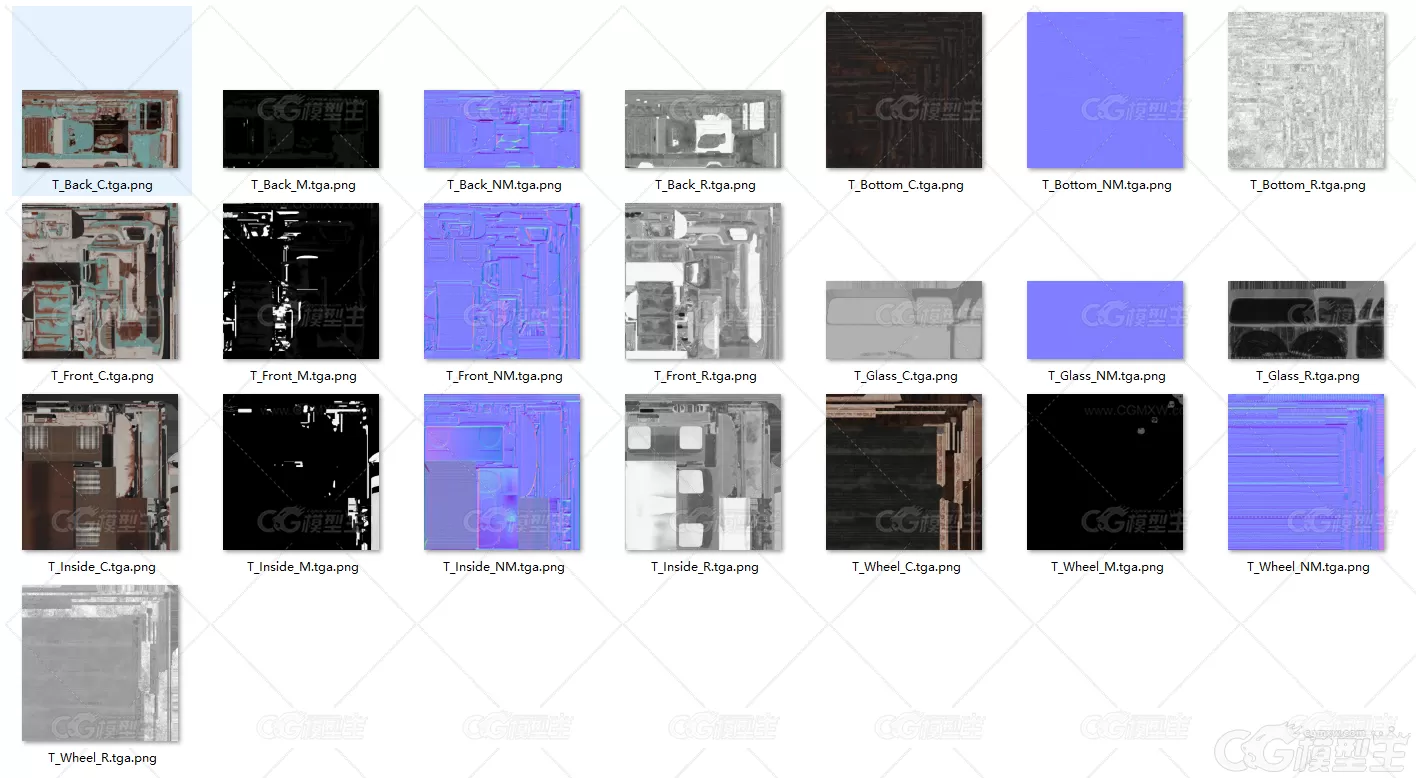Image resolution: width=1416 pixels, height=778 pixels.
Task: Select the T_Bottom_C.tga.png thumbnail
Action: [904, 90]
